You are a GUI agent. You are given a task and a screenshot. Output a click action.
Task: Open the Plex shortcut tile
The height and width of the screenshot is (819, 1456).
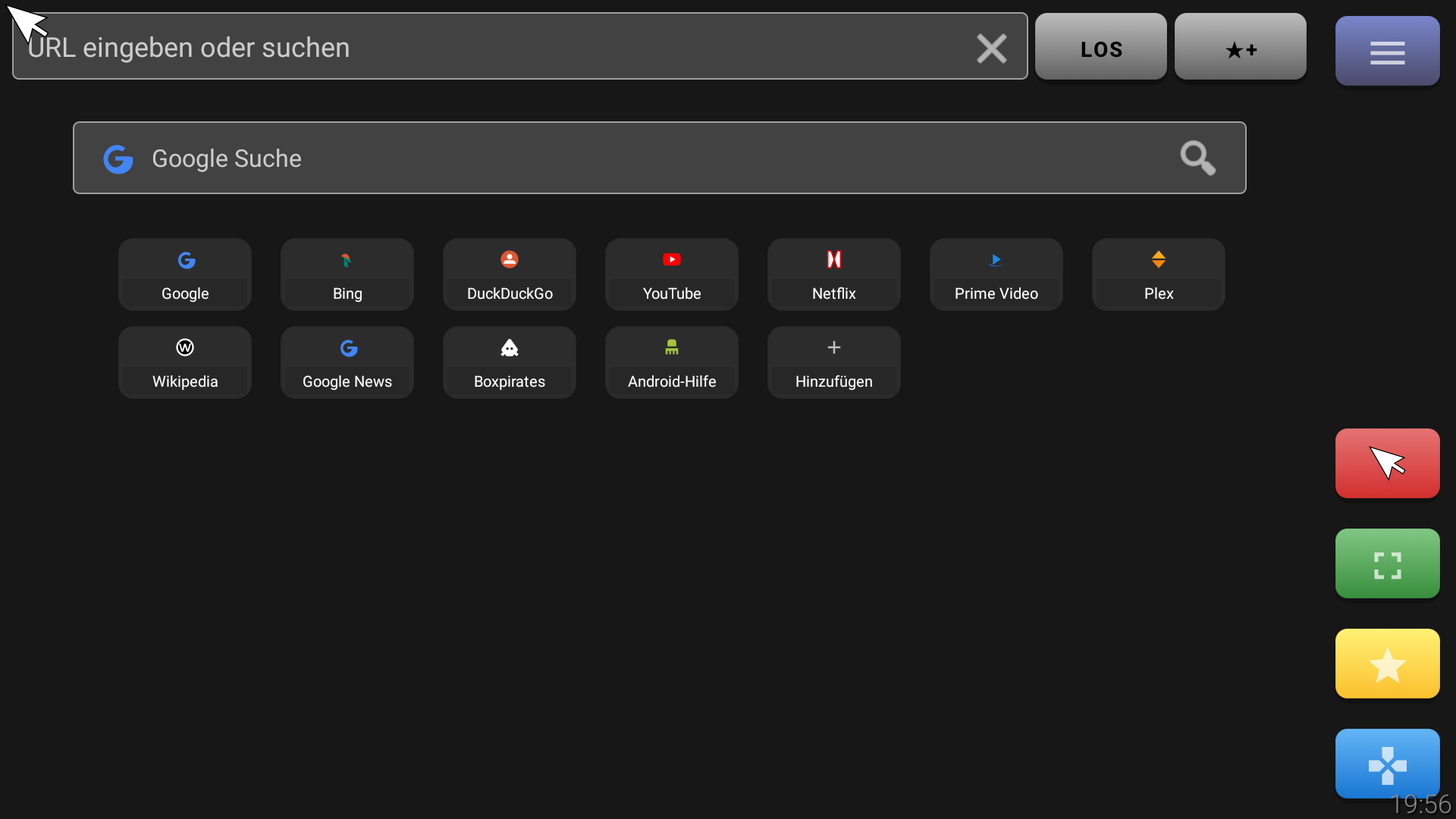point(1158,275)
